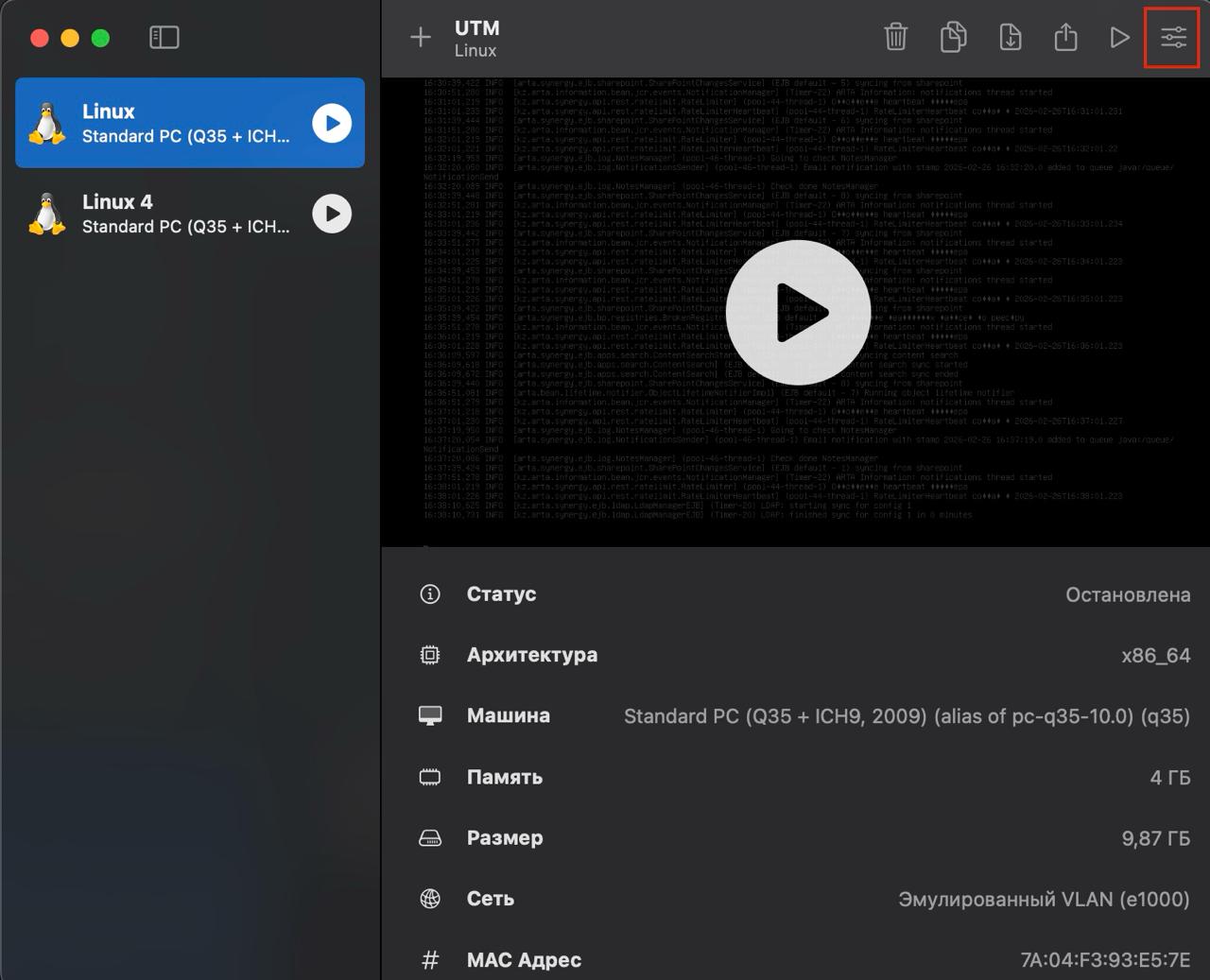This screenshot has height=980, width=1210.
Task: Create a new virtual machine with the plus
Action: 420,38
